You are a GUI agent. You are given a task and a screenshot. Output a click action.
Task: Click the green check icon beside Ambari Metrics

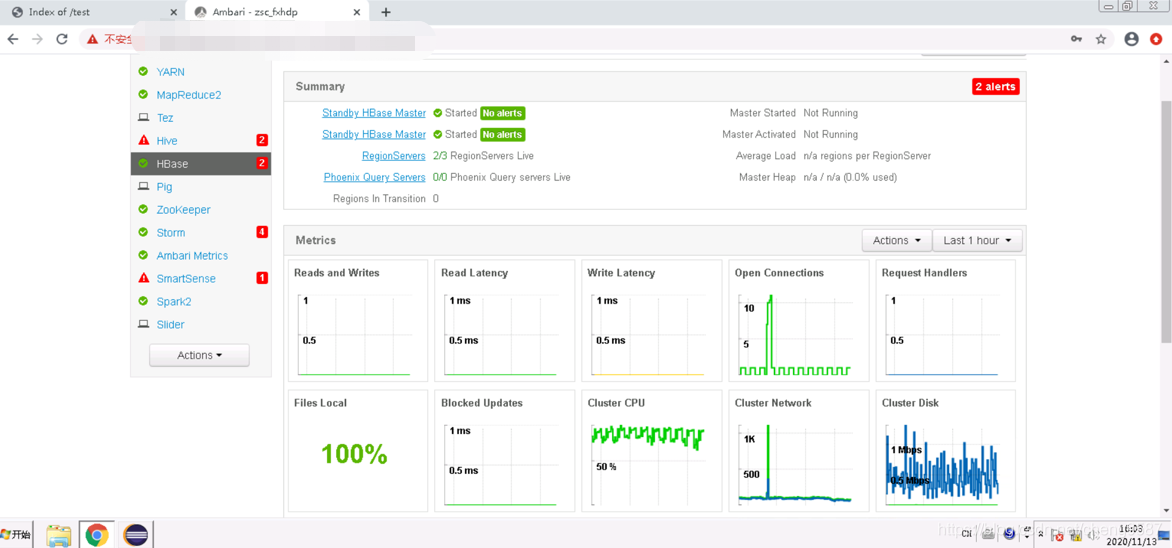143,255
